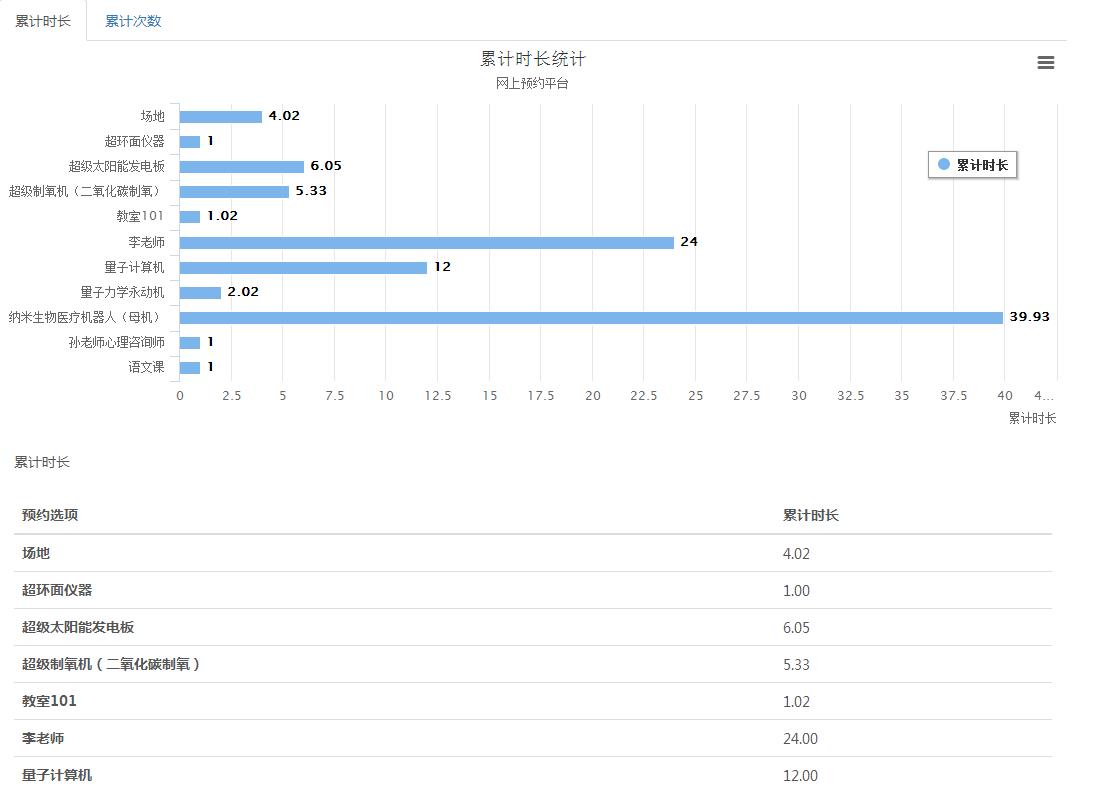The image size is (1101, 788).
Task: Click the 量子计算机 axis label
Action: pyautogui.click(x=134, y=268)
